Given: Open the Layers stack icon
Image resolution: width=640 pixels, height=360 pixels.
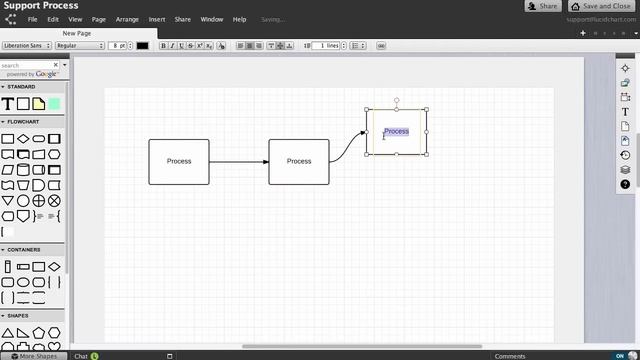Looking at the screenshot, I should click(625, 170).
